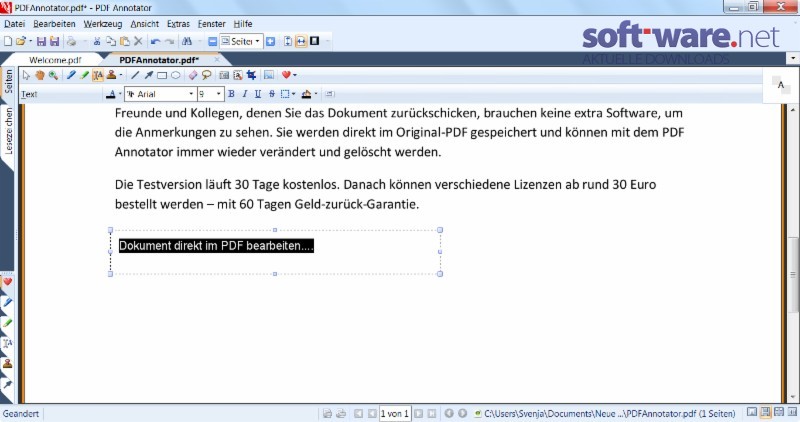Open search with the binoculars icon

[187, 41]
